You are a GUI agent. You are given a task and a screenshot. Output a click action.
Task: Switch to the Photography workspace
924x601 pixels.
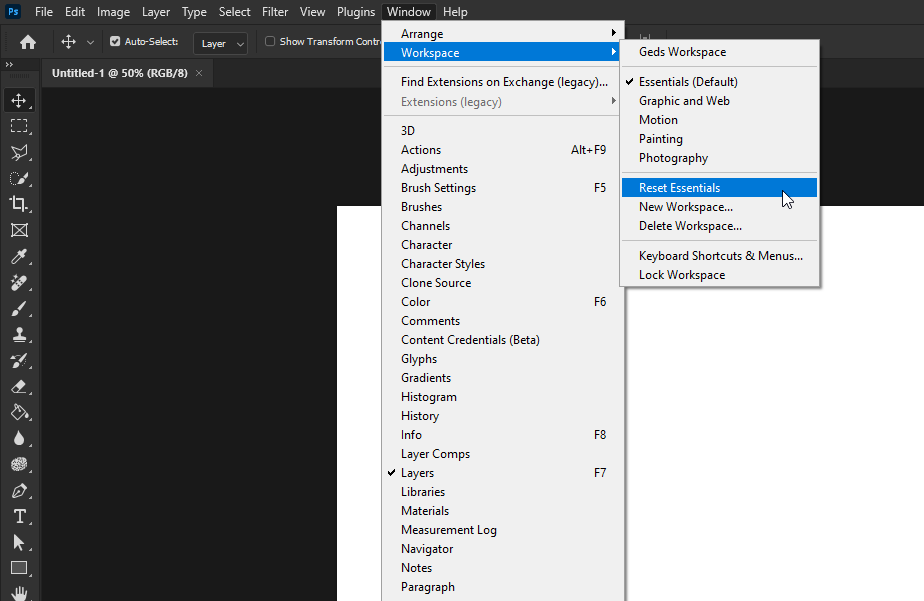pos(673,157)
